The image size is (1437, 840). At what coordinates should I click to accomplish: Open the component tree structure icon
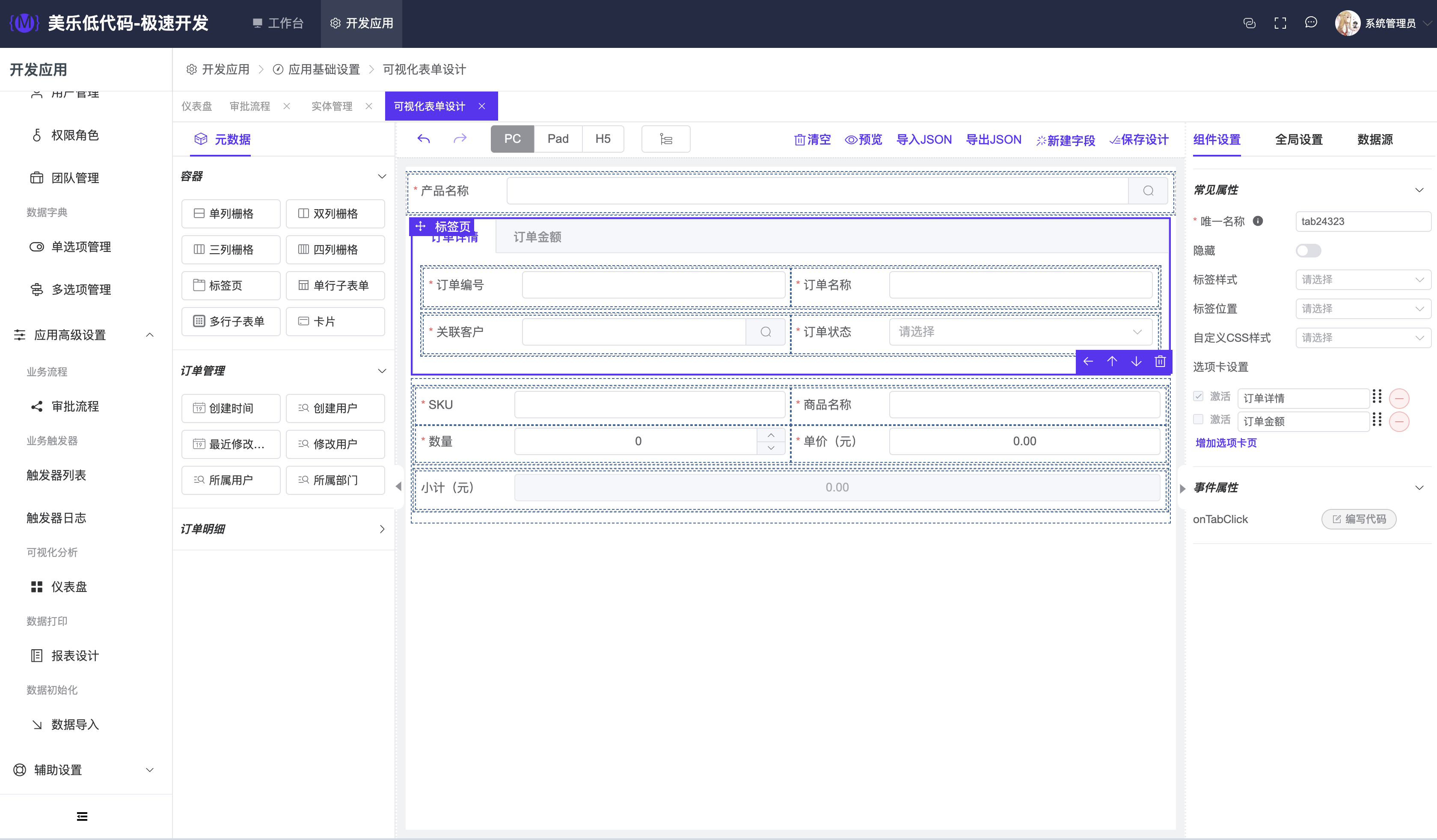(x=665, y=139)
